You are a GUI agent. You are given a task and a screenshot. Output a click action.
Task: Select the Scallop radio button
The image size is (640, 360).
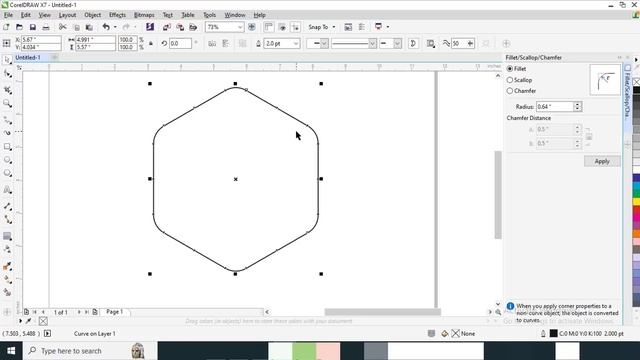coord(510,80)
